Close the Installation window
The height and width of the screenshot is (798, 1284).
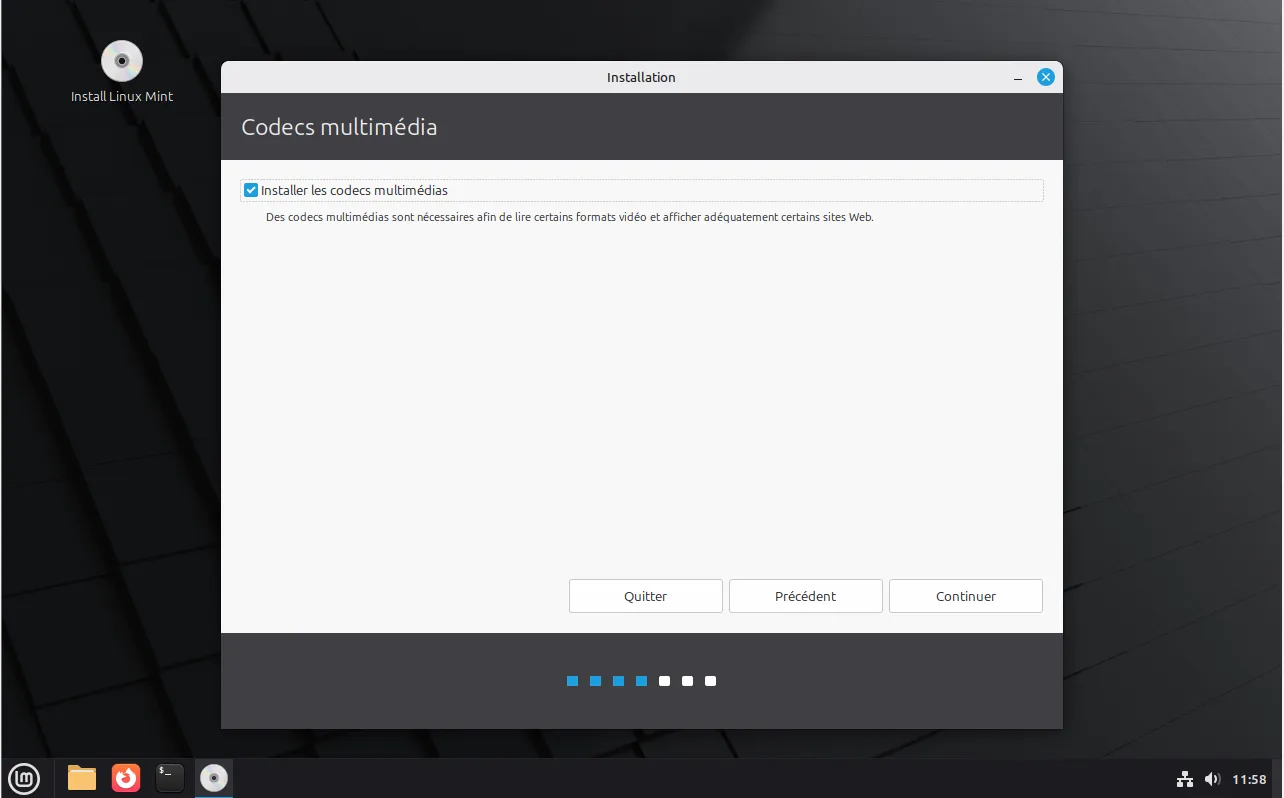(x=1045, y=77)
